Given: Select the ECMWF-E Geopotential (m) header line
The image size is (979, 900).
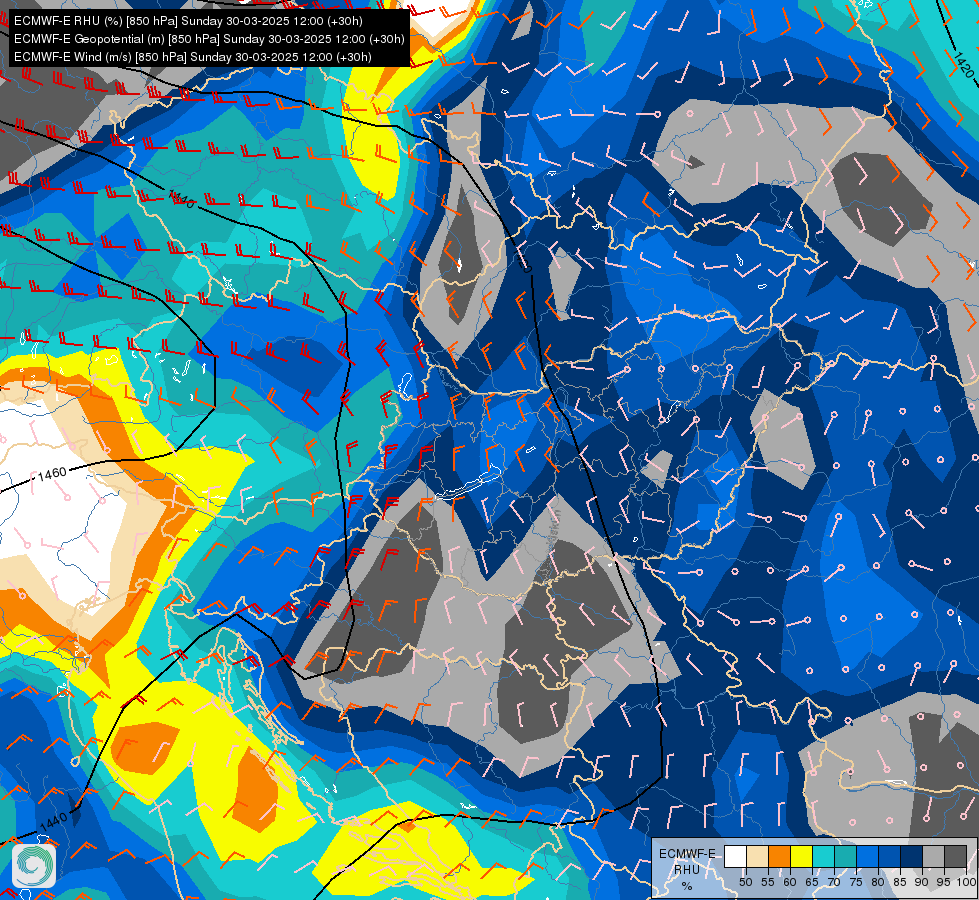Looking at the screenshot, I should pos(209,39).
